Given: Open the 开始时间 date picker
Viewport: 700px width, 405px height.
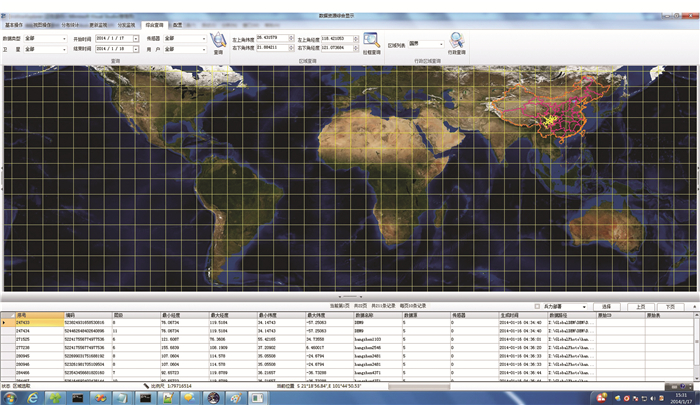Looking at the screenshot, I should point(135,37).
